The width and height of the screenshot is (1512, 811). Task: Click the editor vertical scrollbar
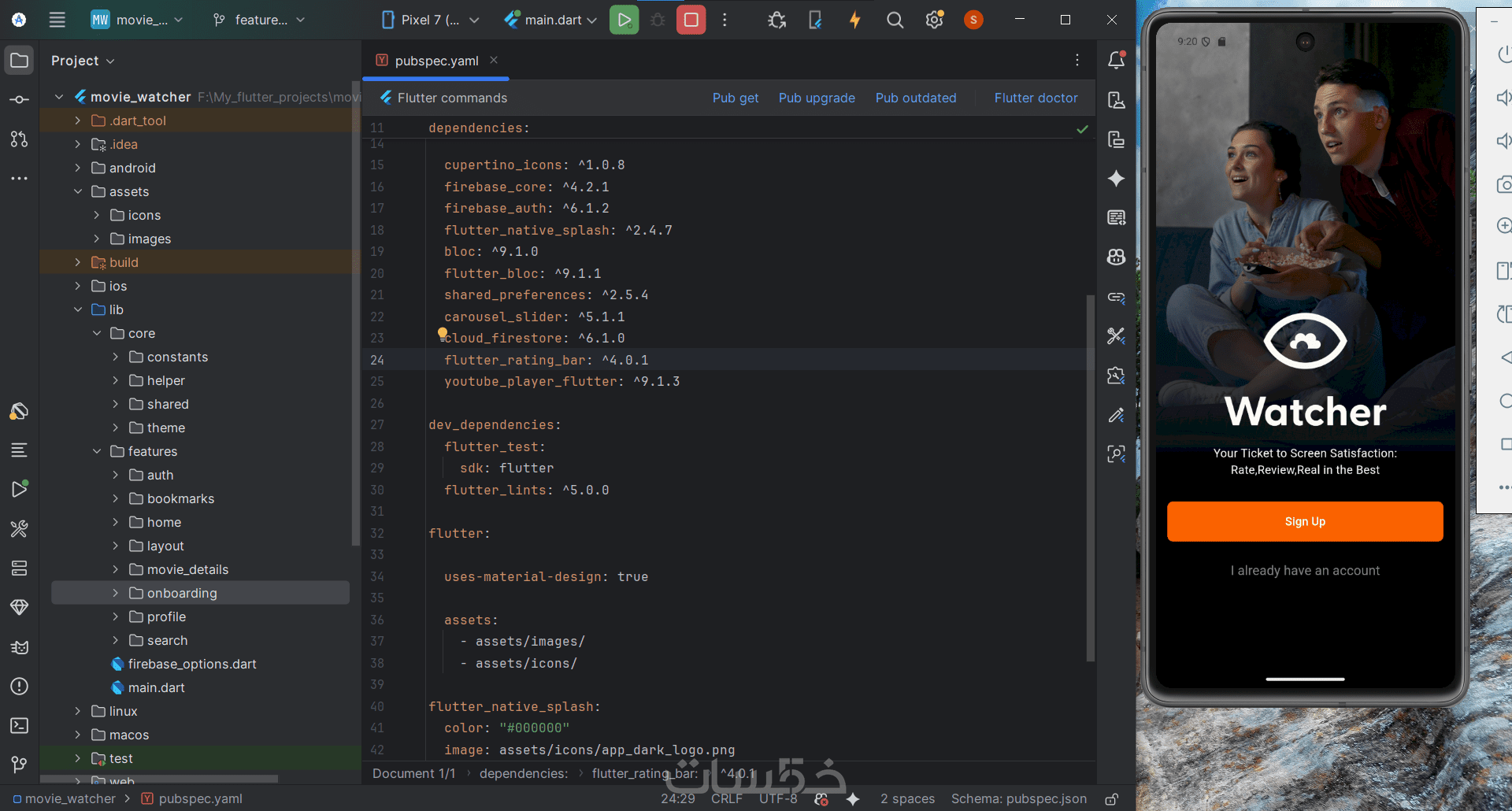click(1091, 477)
